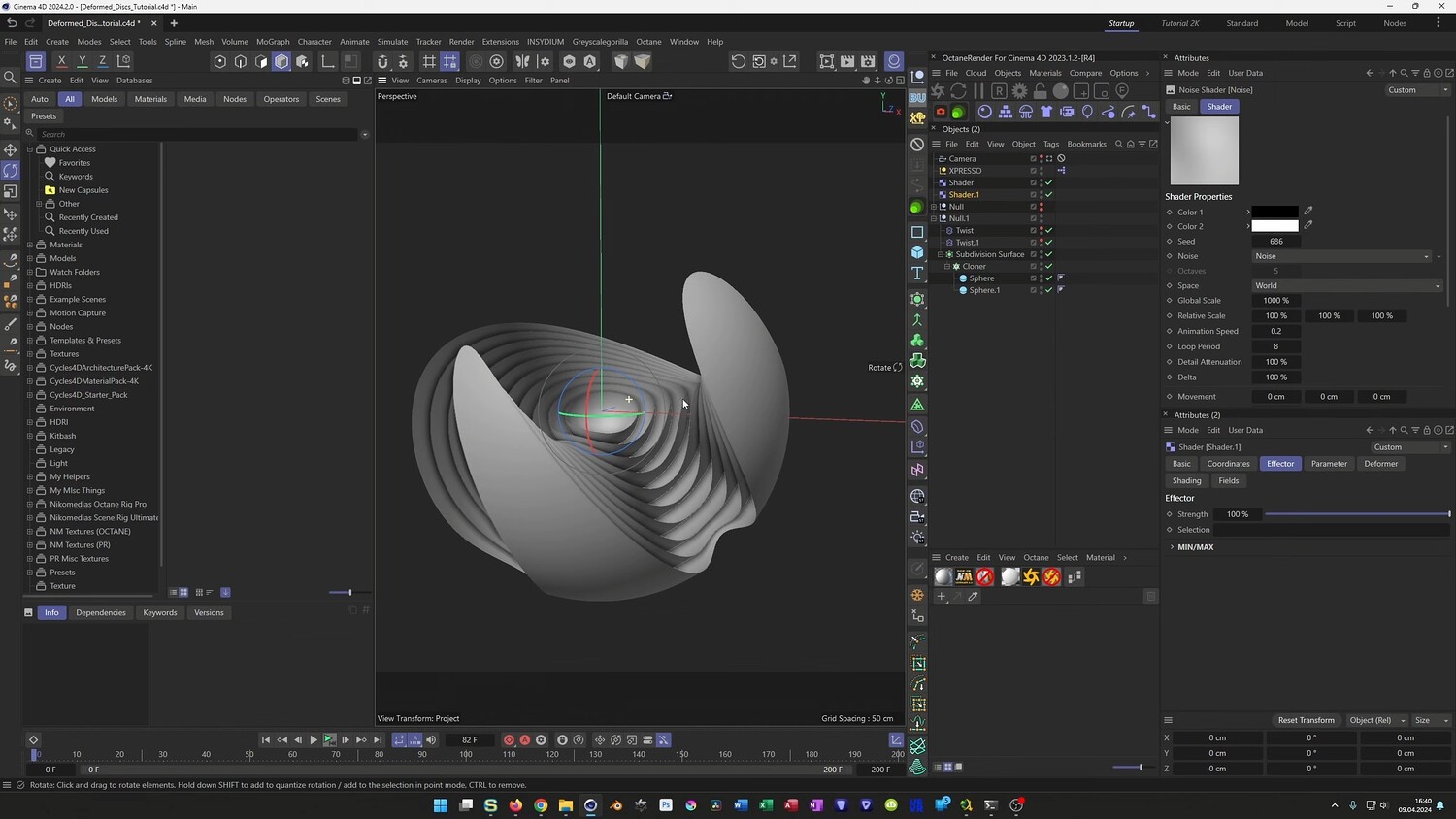Click the new material plus icon
The height and width of the screenshot is (819, 1456).
941,597
